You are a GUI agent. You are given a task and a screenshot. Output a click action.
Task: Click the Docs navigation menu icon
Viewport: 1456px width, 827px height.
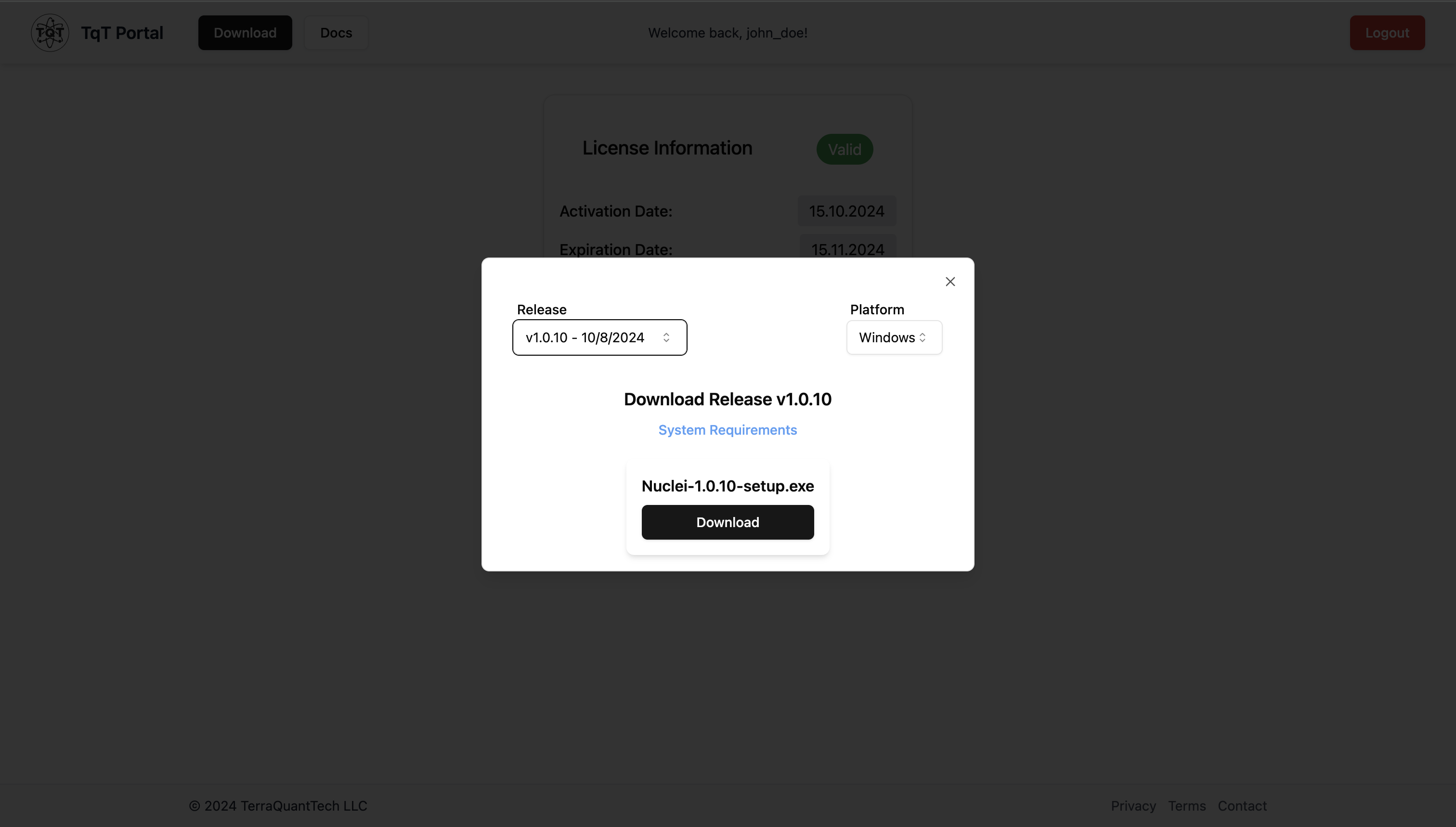(336, 32)
